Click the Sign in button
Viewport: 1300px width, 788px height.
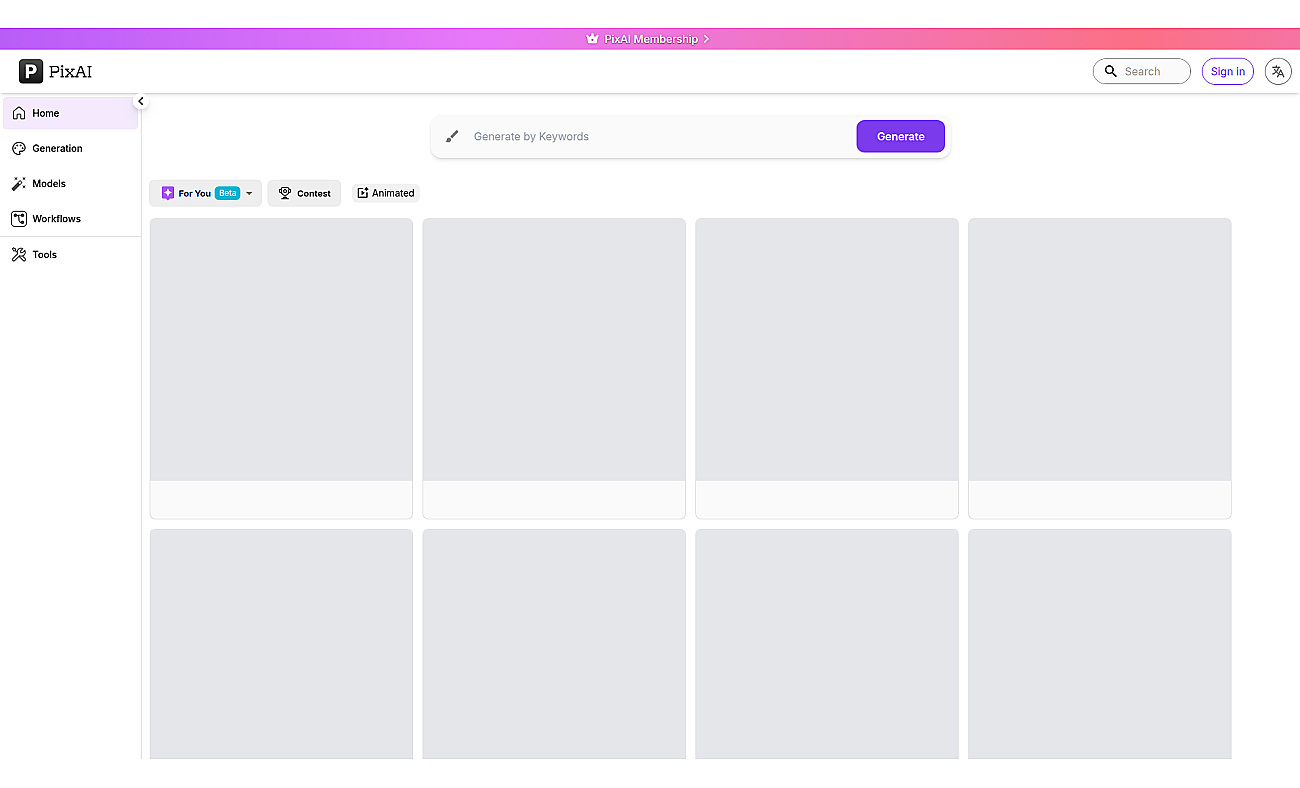coord(1227,71)
